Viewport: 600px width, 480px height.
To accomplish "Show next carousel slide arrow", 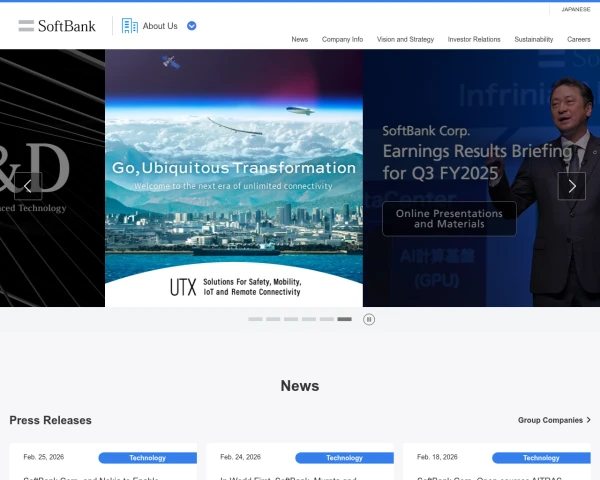I will point(572,186).
